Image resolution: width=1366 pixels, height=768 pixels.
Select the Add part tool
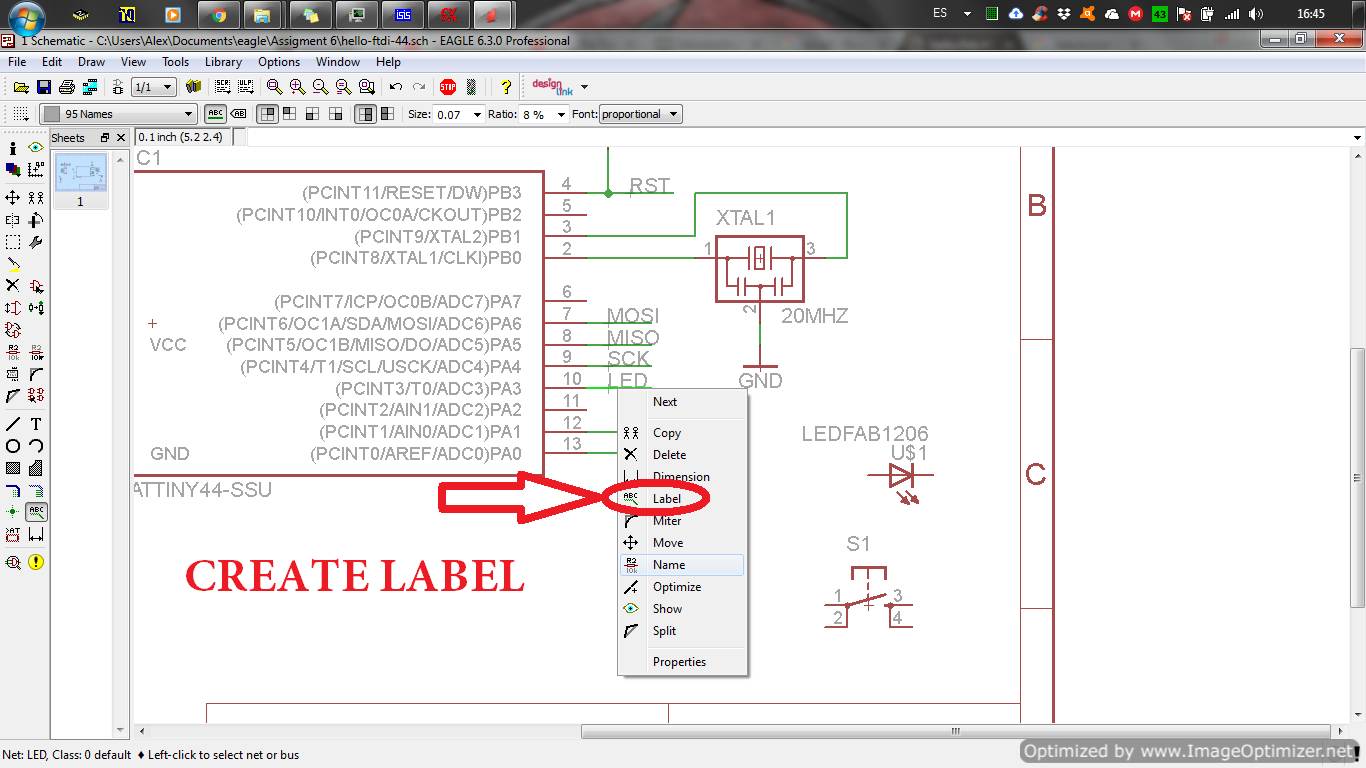[x=36, y=286]
